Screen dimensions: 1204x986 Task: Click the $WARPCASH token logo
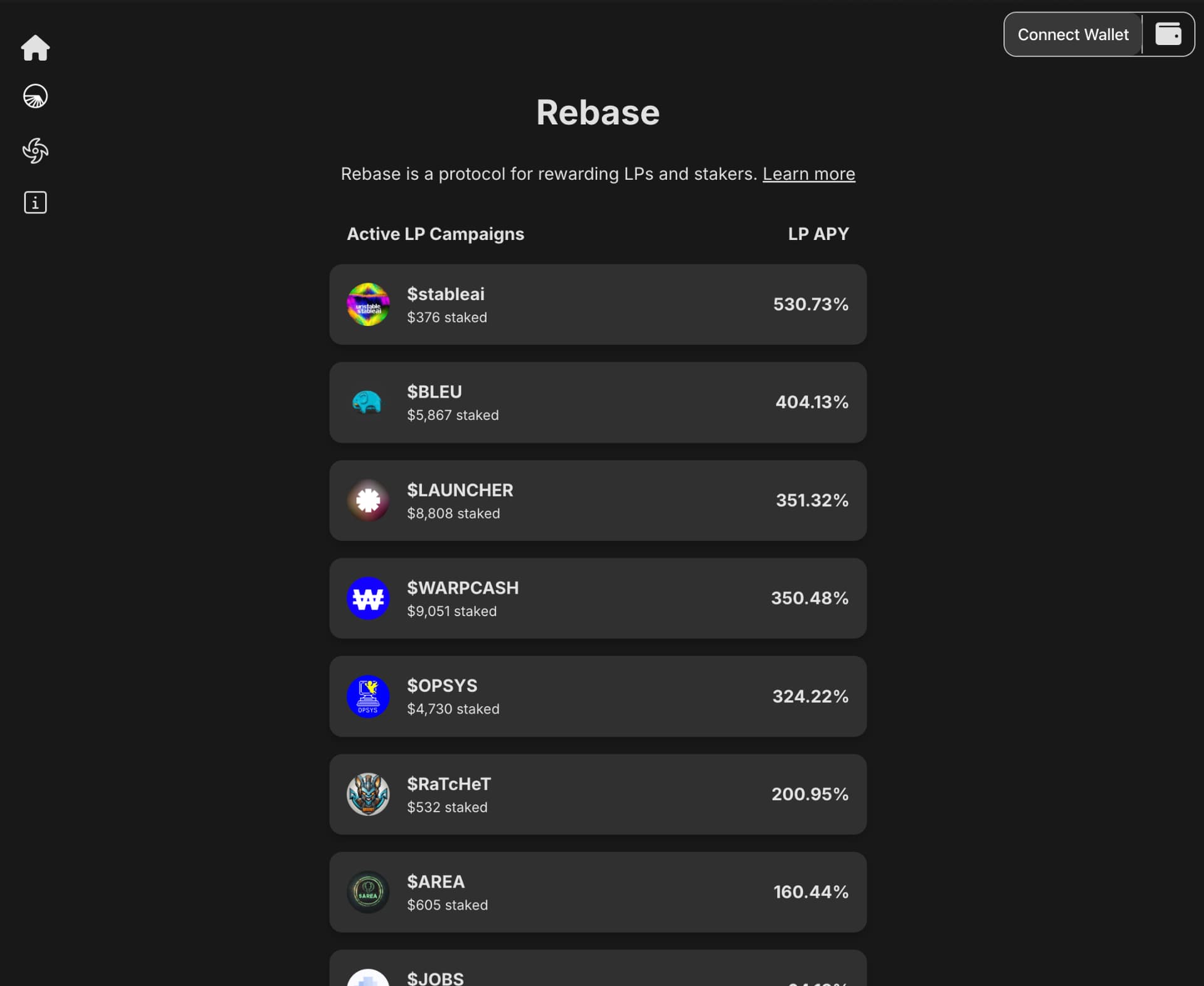tap(368, 599)
